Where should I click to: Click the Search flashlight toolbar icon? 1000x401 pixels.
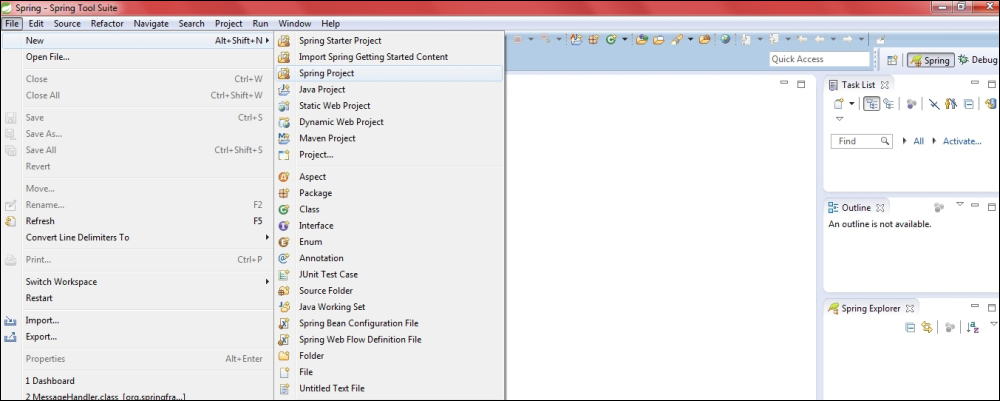click(x=676, y=40)
